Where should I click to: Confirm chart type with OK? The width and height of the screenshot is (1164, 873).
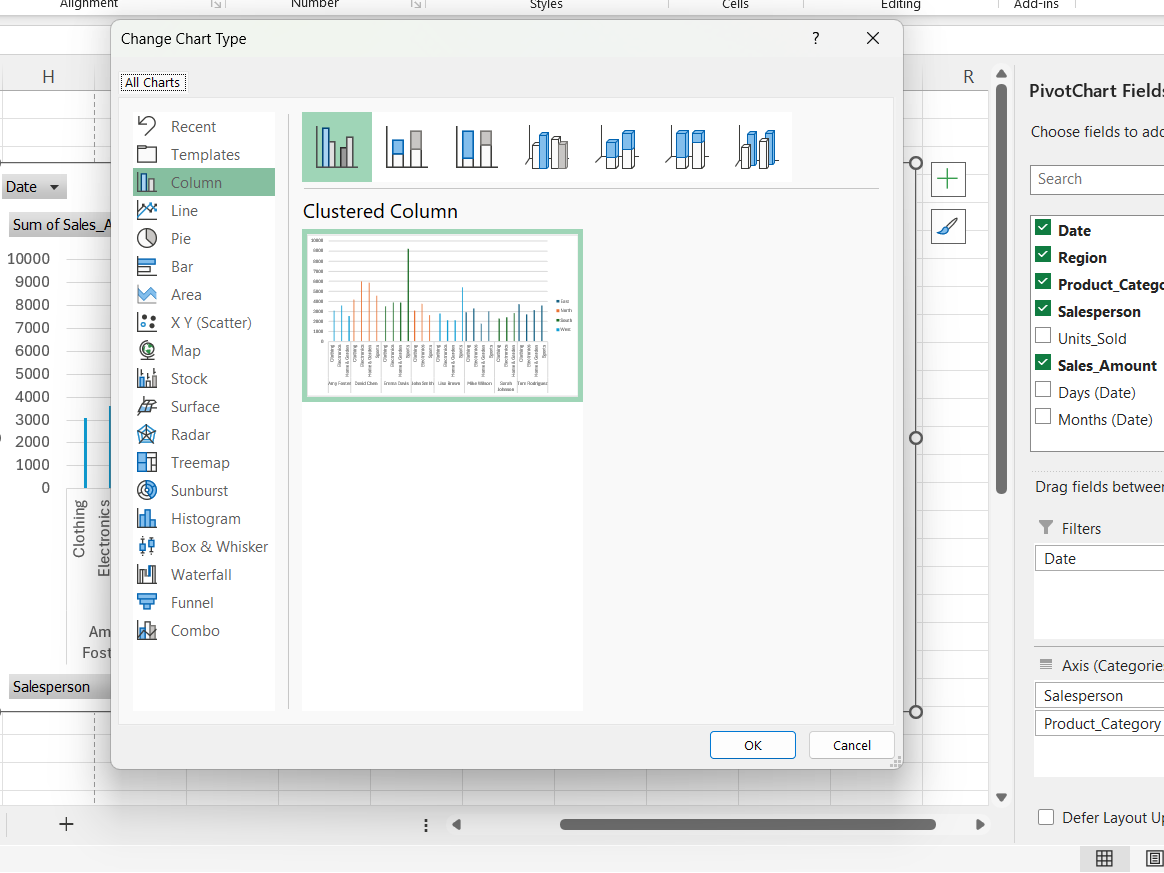[x=753, y=745]
